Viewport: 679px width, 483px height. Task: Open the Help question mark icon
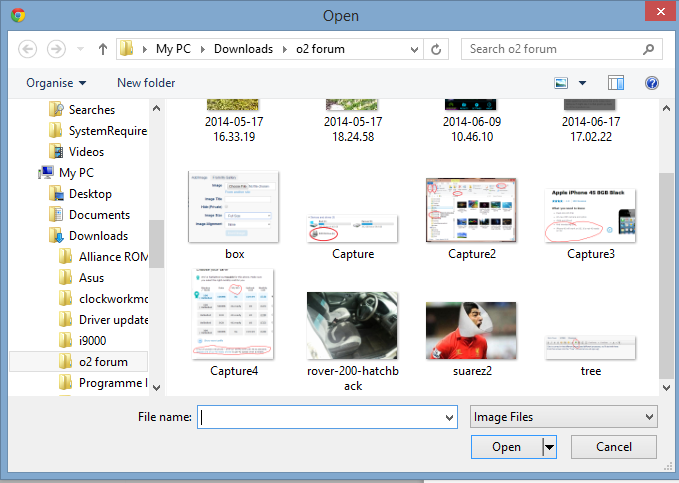pos(651,83)
